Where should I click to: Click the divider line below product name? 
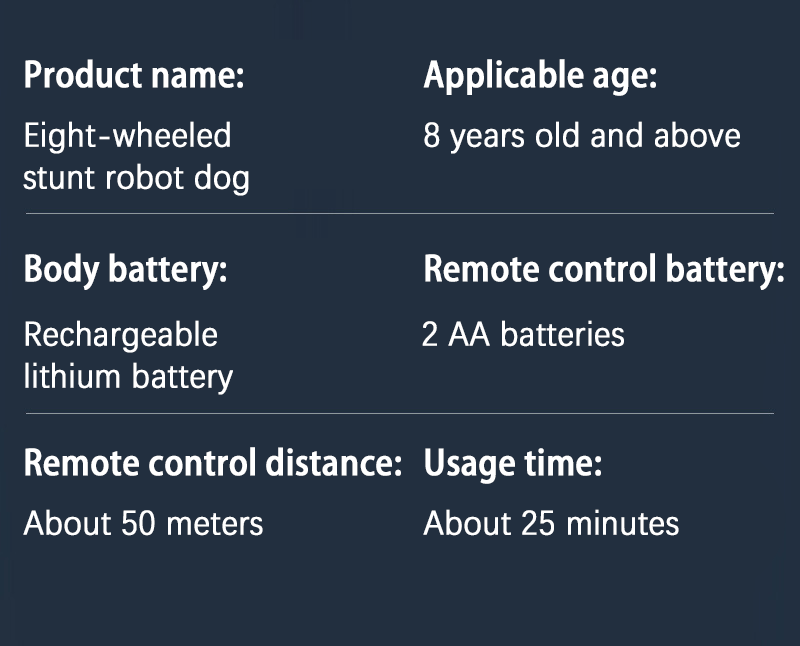[400, 213]
